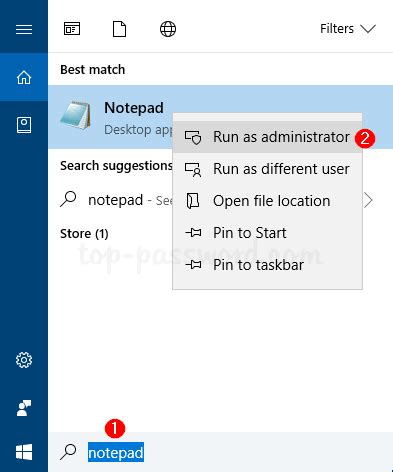Click the Search suggestions heading

[x=116, y=166]
